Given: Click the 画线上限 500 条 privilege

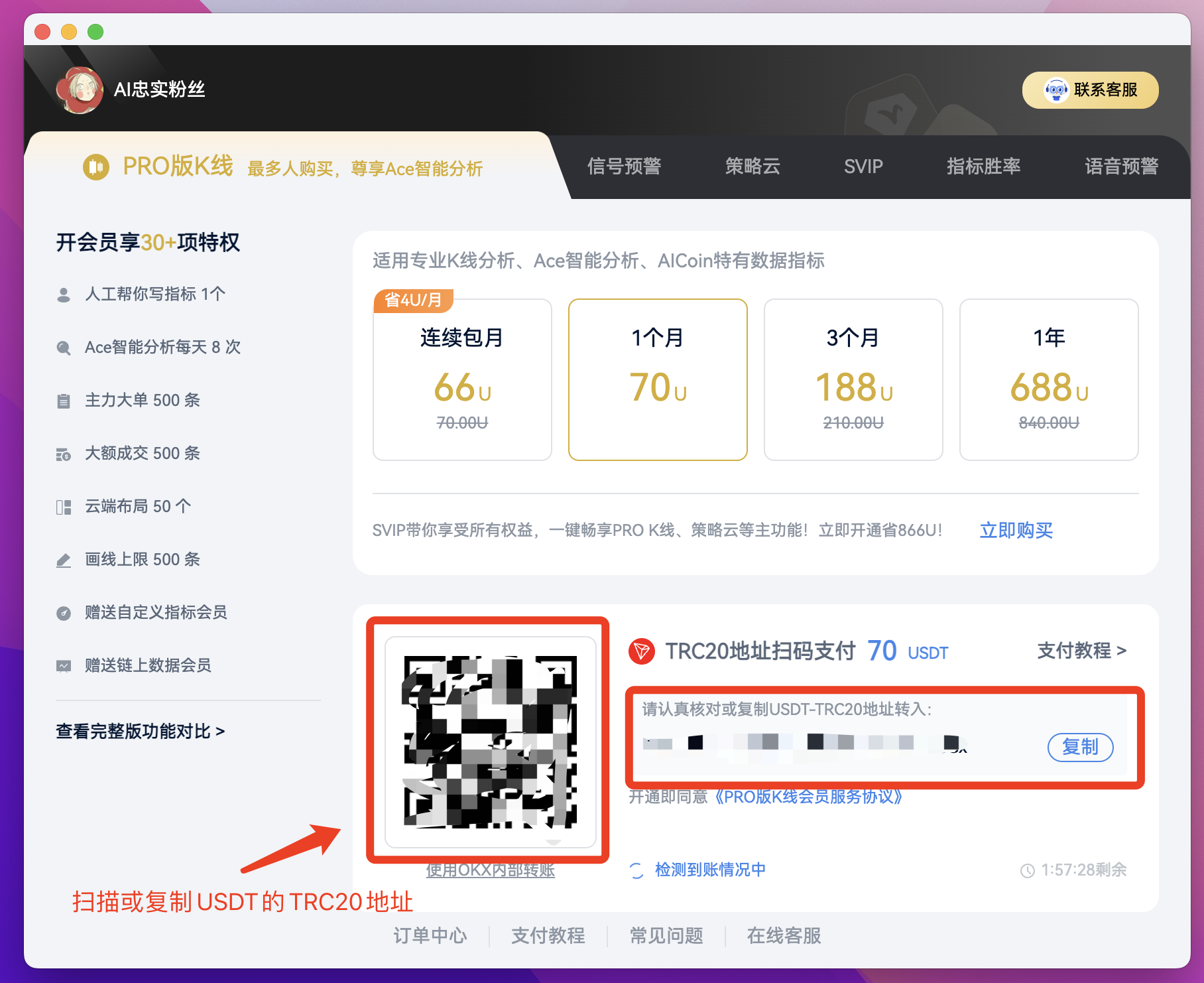Looking at the screenshot, I should click(143, 560).
